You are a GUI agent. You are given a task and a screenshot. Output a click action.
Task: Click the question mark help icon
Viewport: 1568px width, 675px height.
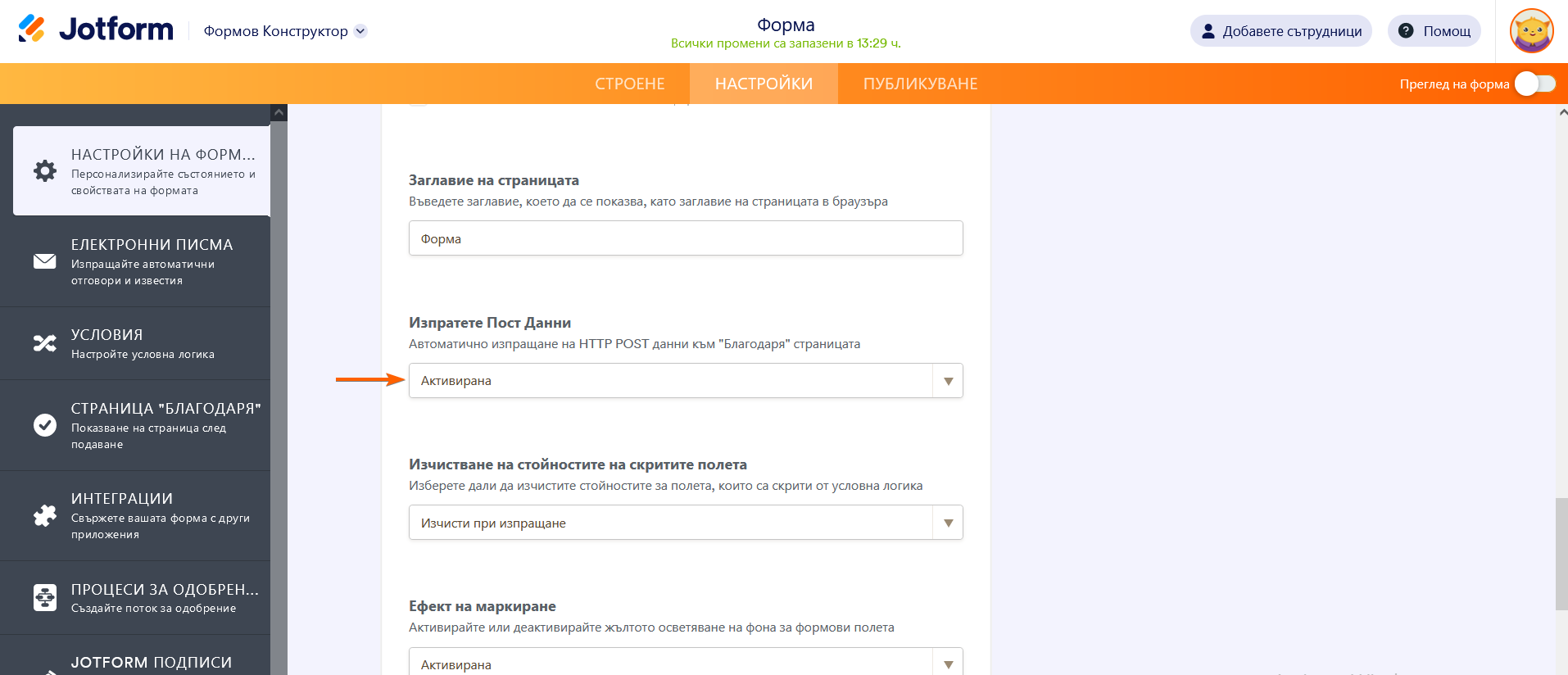[x=1406, y=31]
